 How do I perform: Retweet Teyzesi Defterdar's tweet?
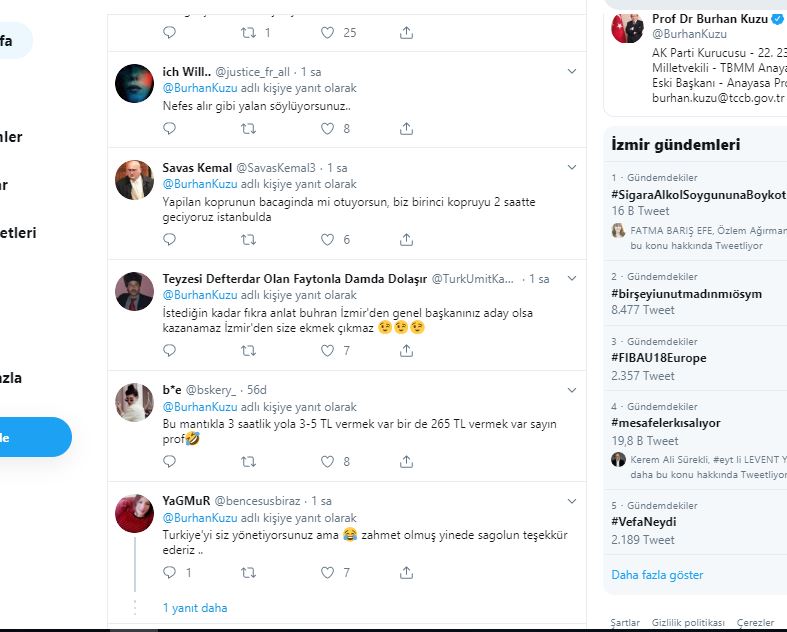click(248, 351)
